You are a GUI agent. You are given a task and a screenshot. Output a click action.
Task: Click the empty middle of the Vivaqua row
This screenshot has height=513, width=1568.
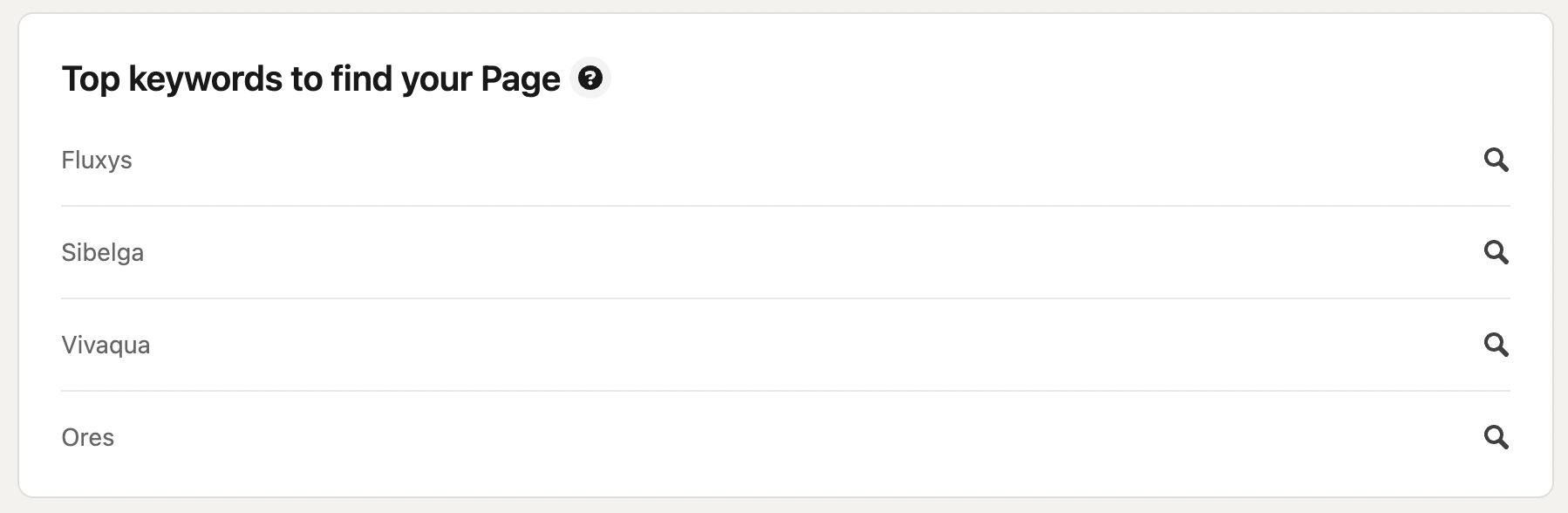tap(785, 345)
